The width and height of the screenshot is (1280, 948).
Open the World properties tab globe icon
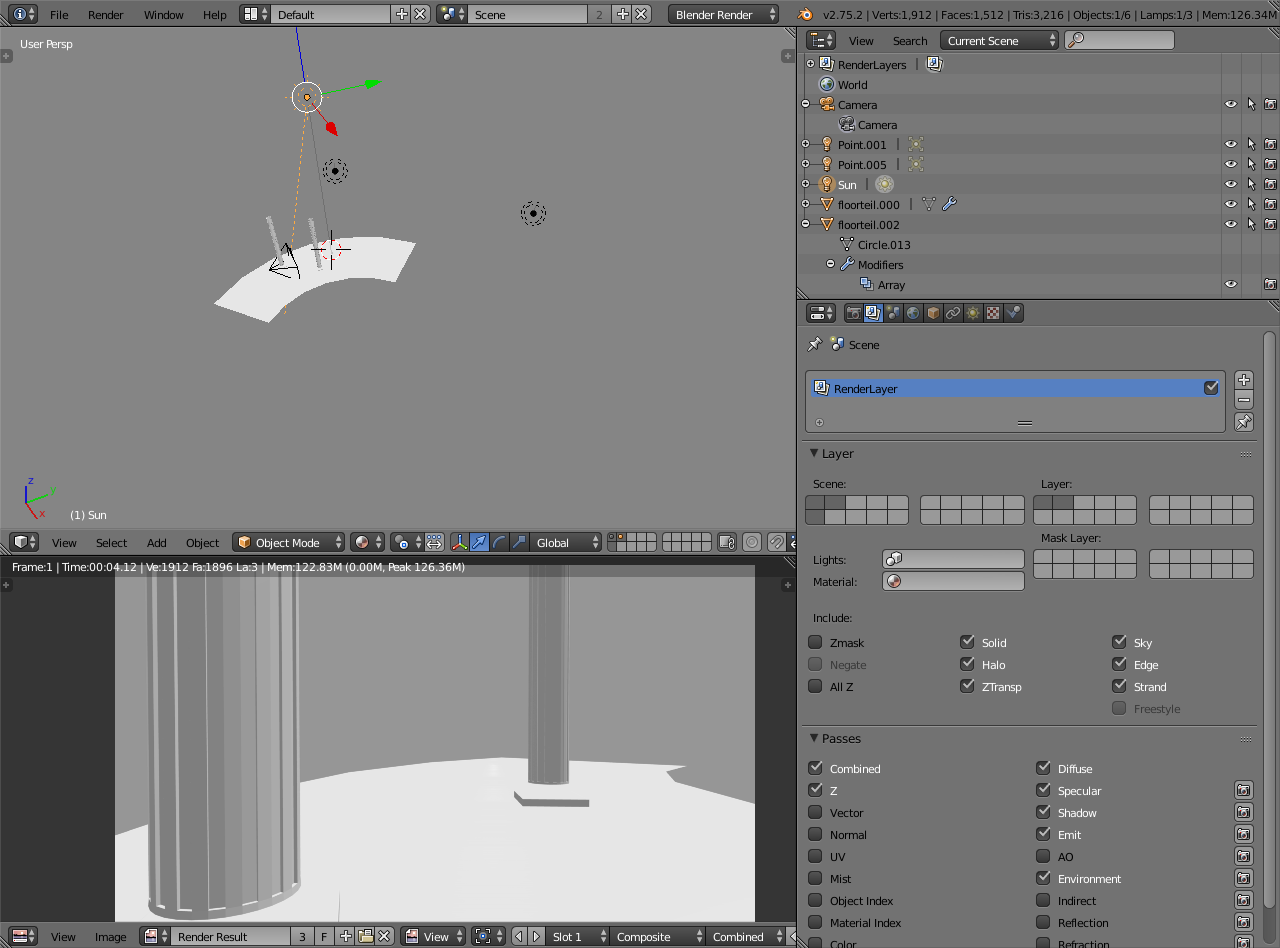click(x=913, y=313)
